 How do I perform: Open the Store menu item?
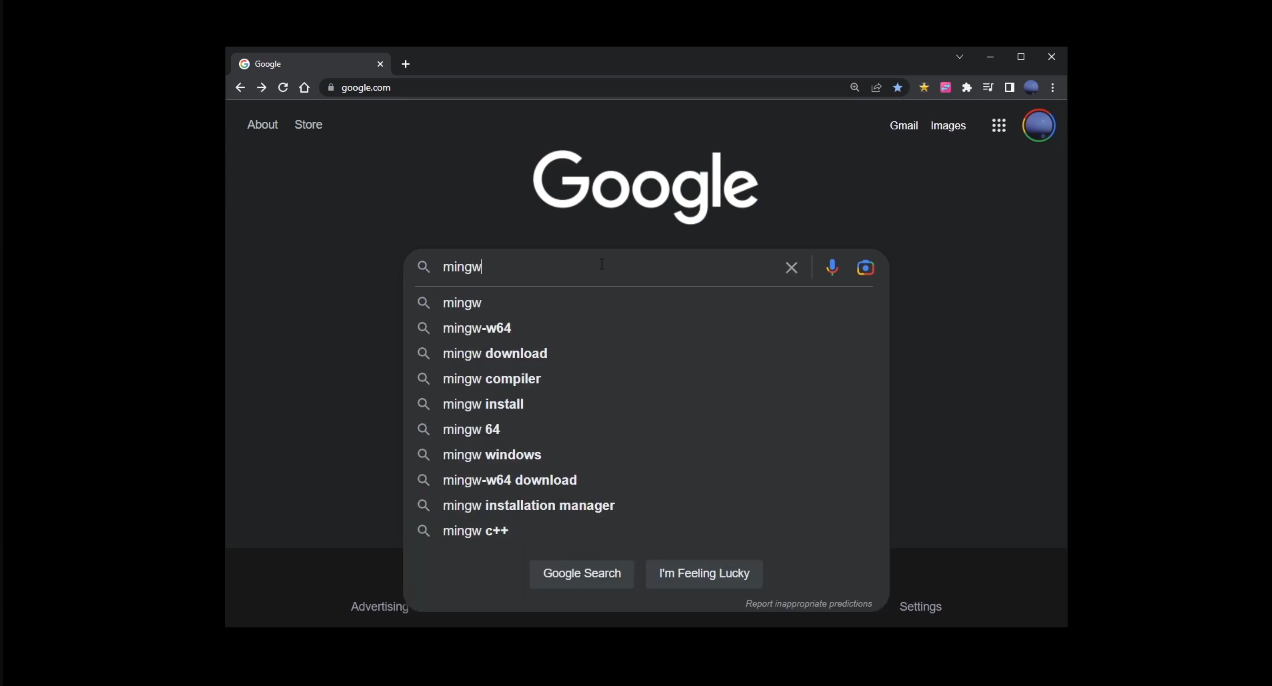click(x=308, y=124)
